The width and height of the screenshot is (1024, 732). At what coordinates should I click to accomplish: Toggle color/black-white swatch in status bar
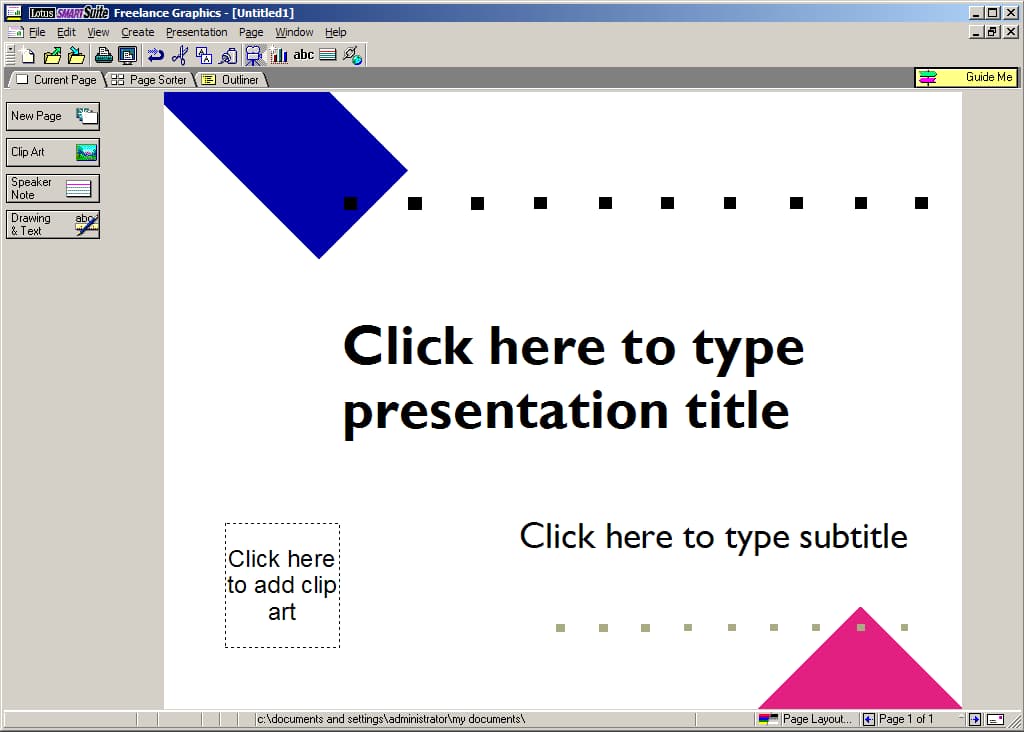[768, 719]
